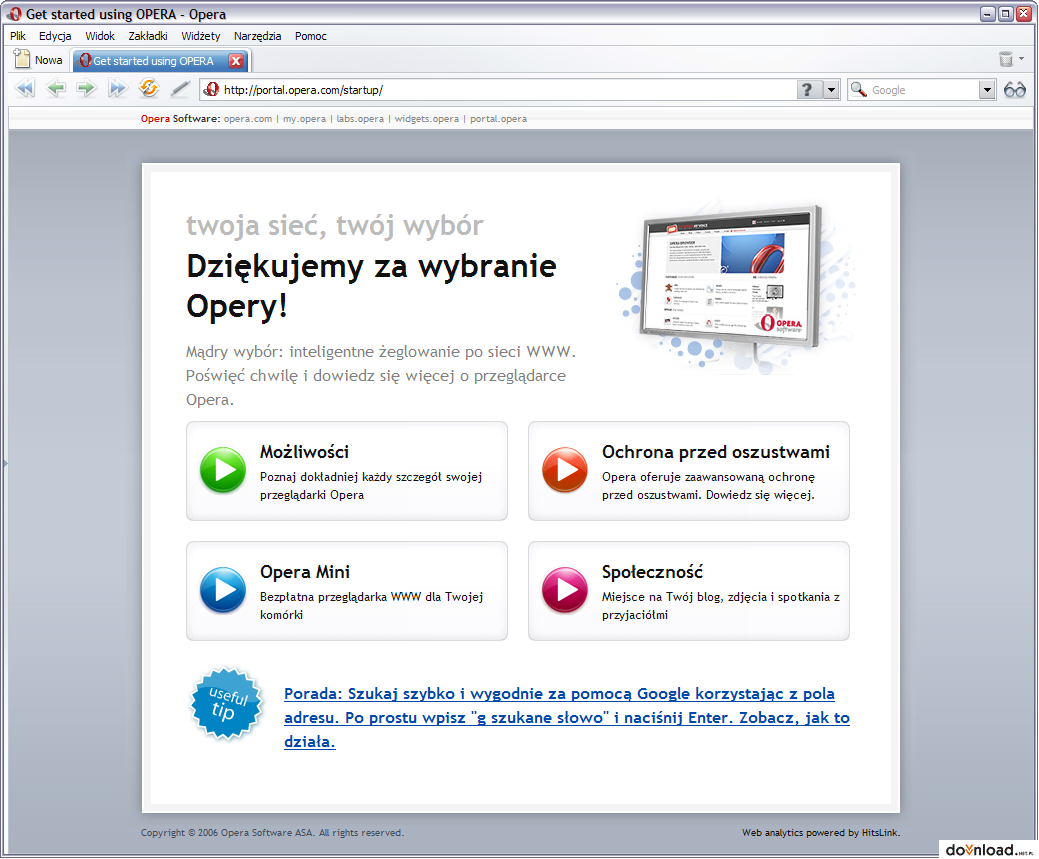Viewport: 1039px width, 859px height.
Task: Click the Ochrona przed oszustwami heading
Action: point(716,452)
